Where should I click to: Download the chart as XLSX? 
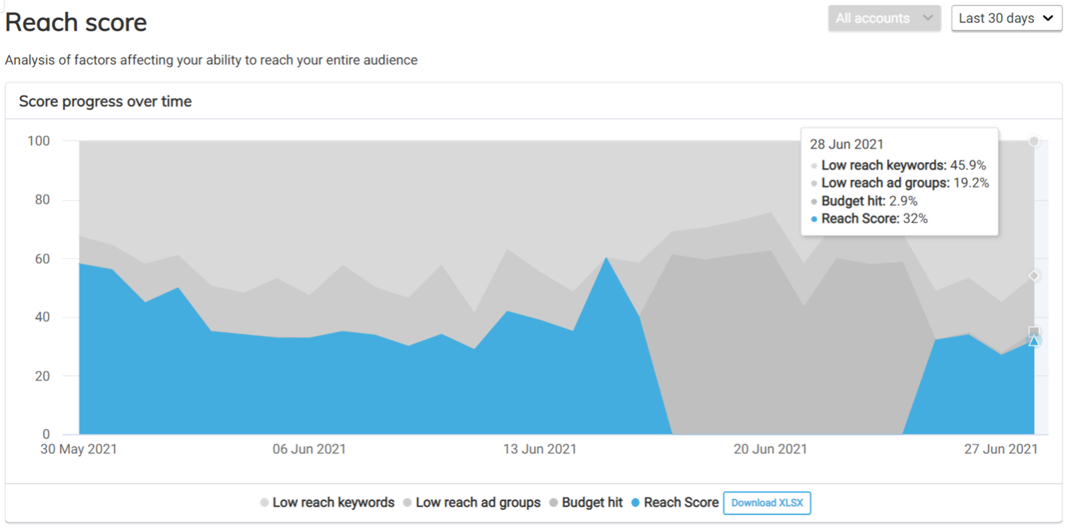click(766, 503)
